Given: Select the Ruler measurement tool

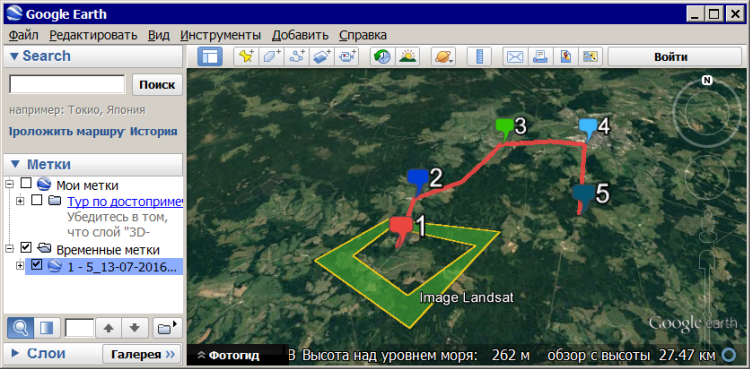Looking at the screenshot, I should 479,57.
